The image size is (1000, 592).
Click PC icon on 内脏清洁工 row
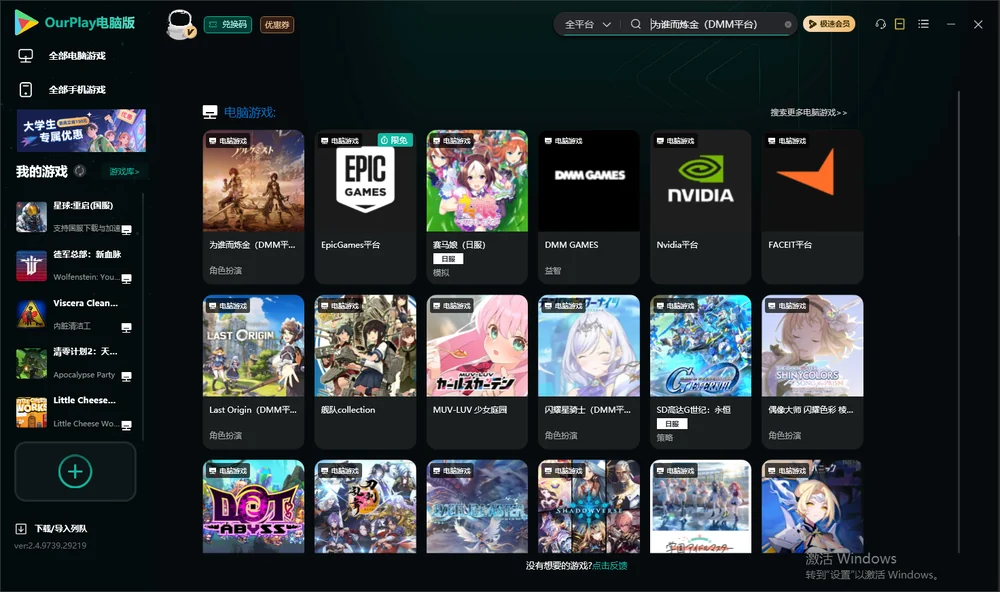pyautogui.click(x=126, y=327)
